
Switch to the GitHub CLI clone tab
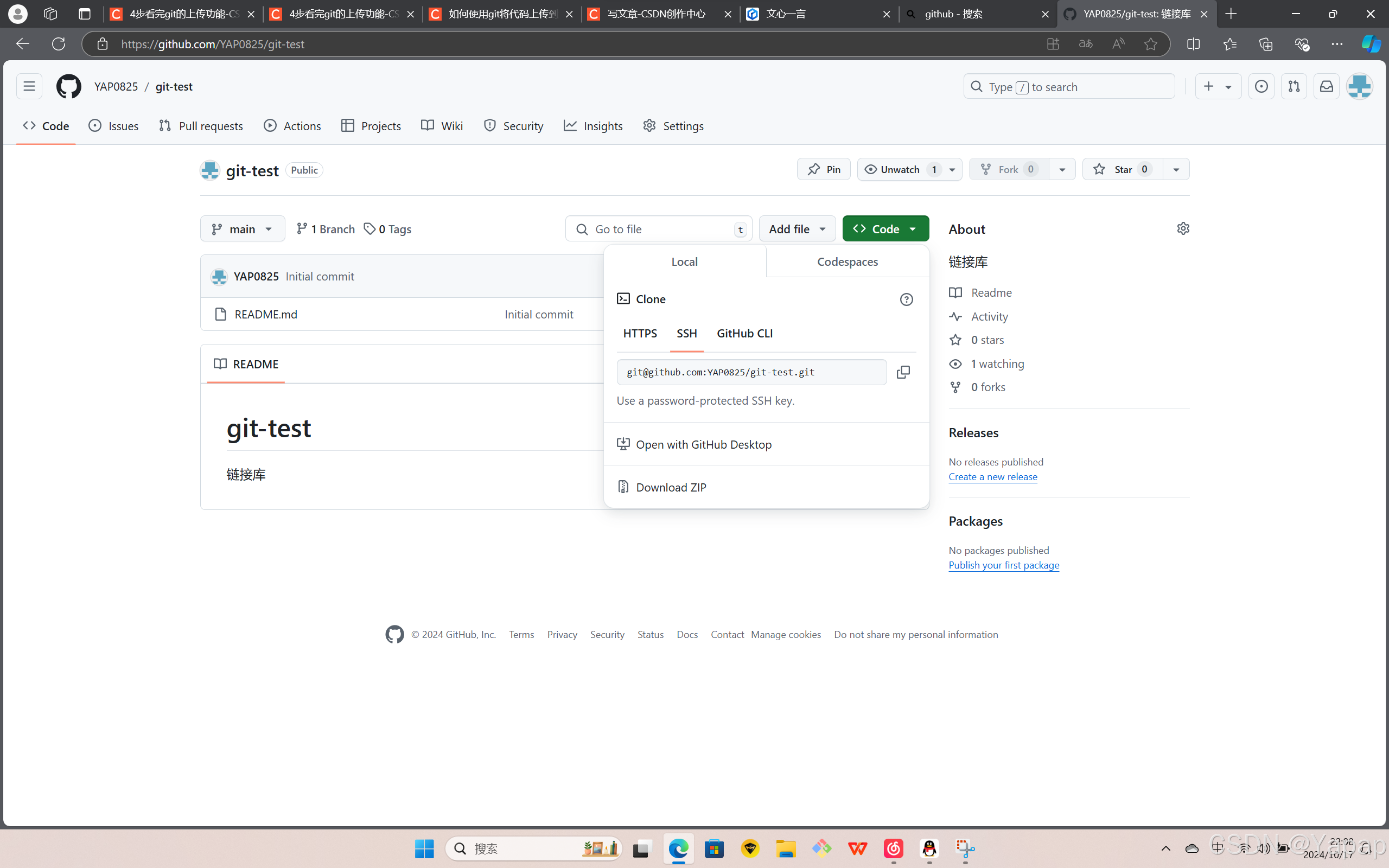[x=744, y=333]
